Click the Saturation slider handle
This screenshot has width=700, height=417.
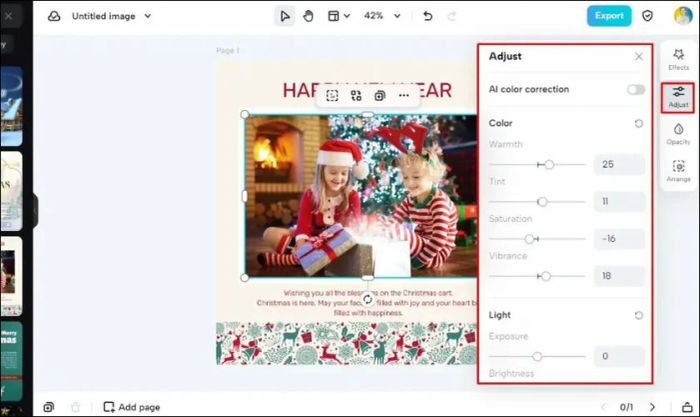click(x=529, y=239)
